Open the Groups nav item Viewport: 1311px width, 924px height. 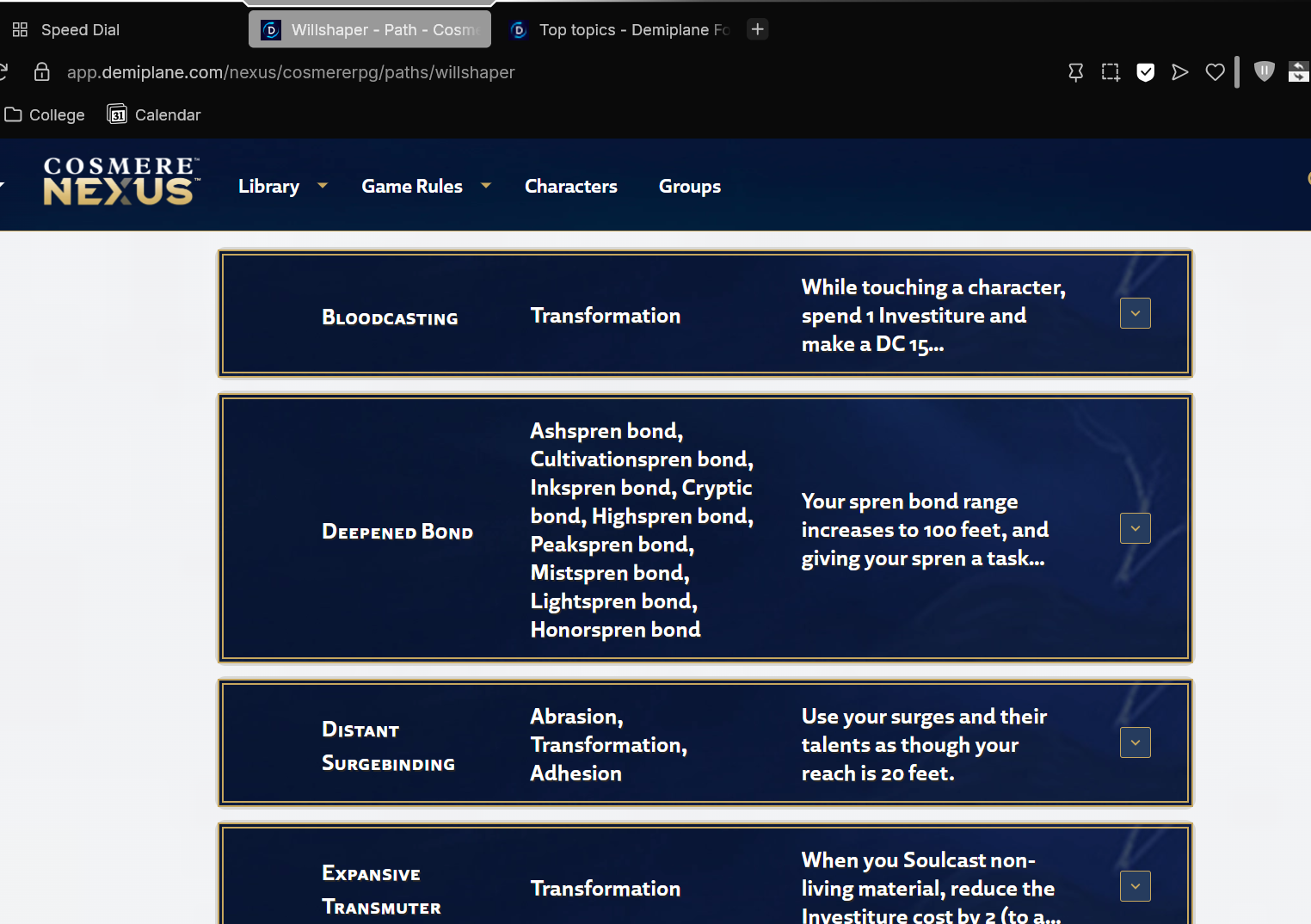(689, 187)
